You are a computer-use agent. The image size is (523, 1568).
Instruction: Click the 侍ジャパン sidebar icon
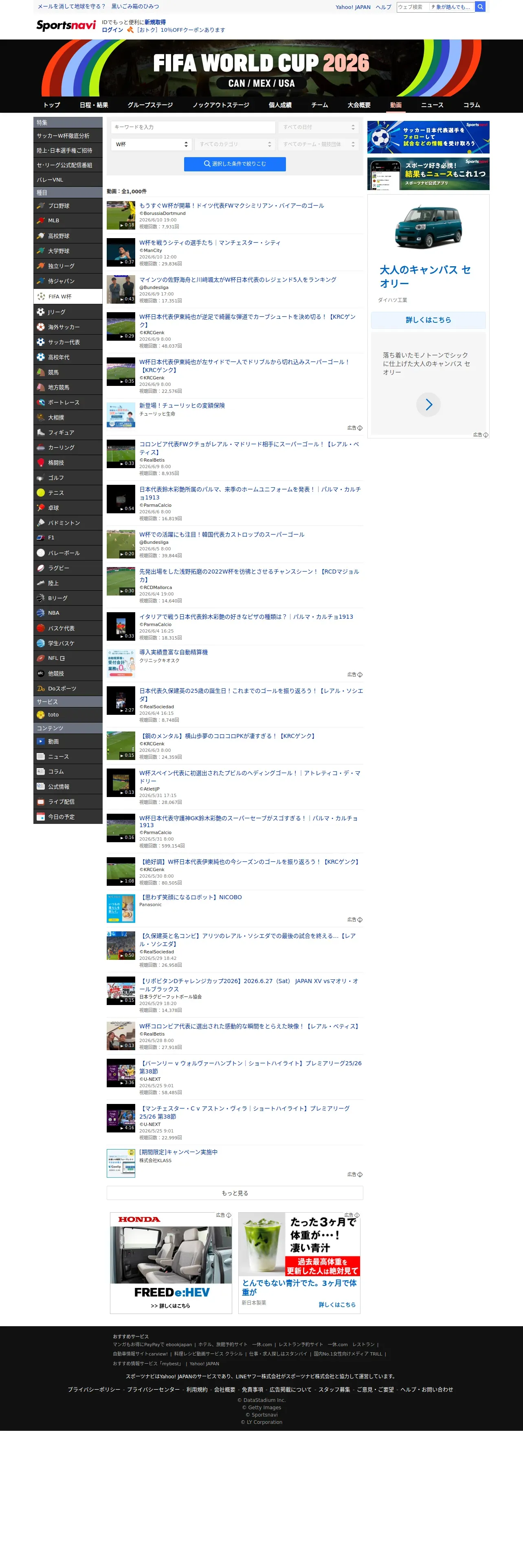[41, 280]
